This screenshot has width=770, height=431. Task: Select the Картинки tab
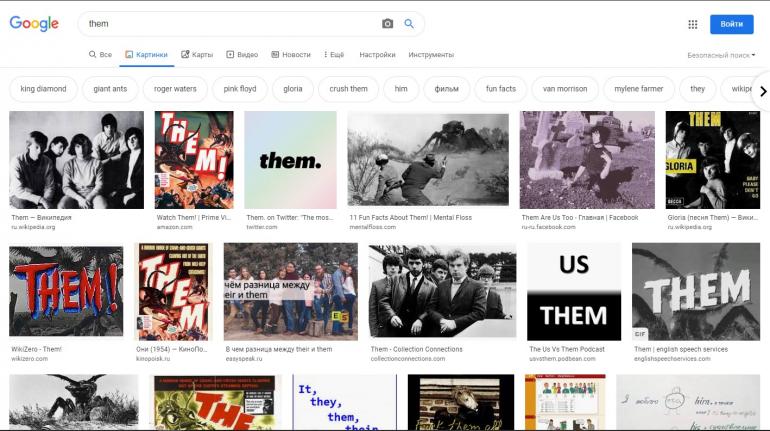click(x=146, y=54)
